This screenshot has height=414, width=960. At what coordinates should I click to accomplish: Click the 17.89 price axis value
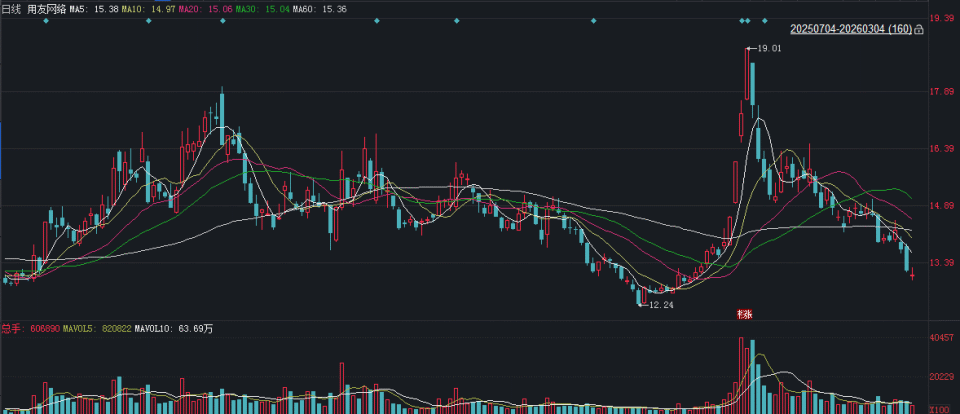point(942,92)
